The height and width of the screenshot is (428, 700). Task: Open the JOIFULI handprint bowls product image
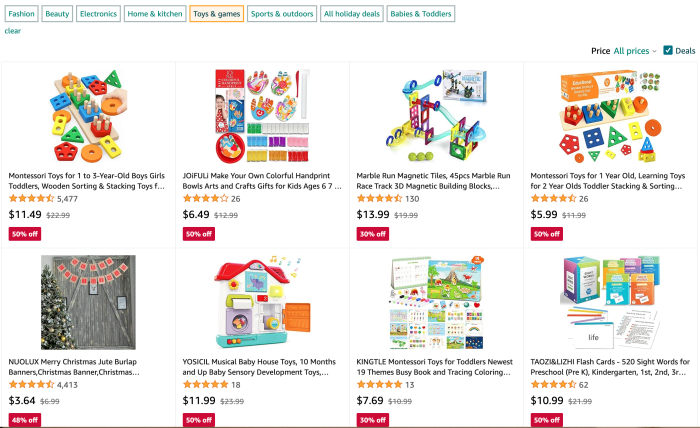[262, 114]
